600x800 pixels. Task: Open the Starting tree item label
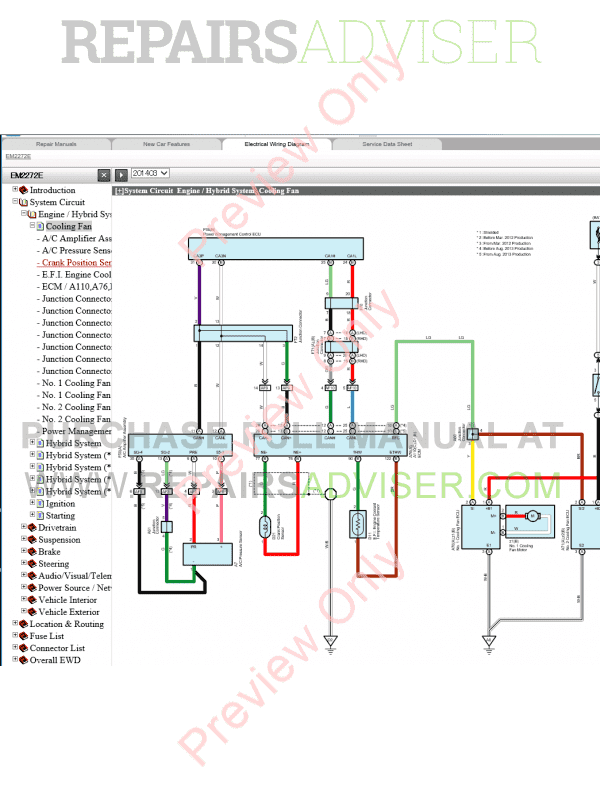pos(60,516)
